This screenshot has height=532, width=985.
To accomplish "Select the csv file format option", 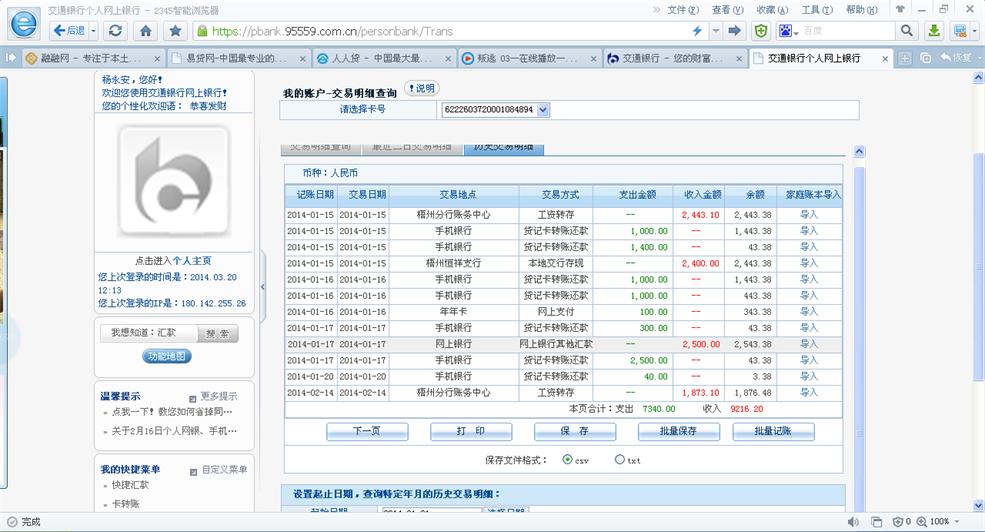I will [x=568, y=460].
